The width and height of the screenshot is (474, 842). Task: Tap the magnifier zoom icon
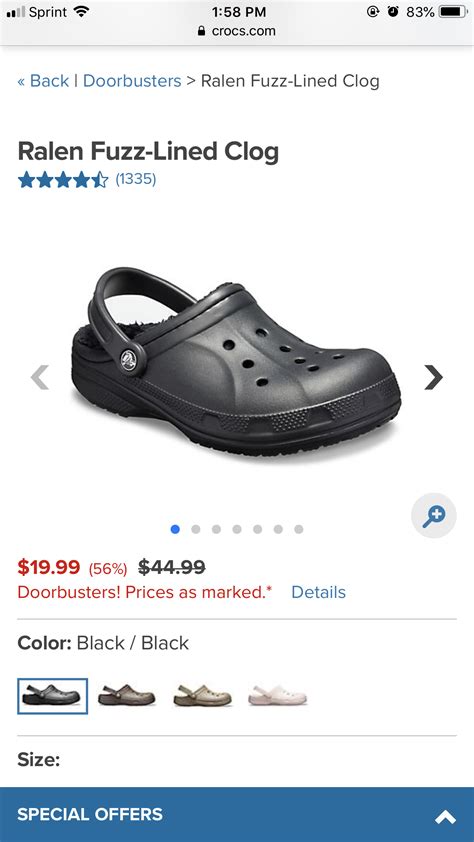coord(433,516)
